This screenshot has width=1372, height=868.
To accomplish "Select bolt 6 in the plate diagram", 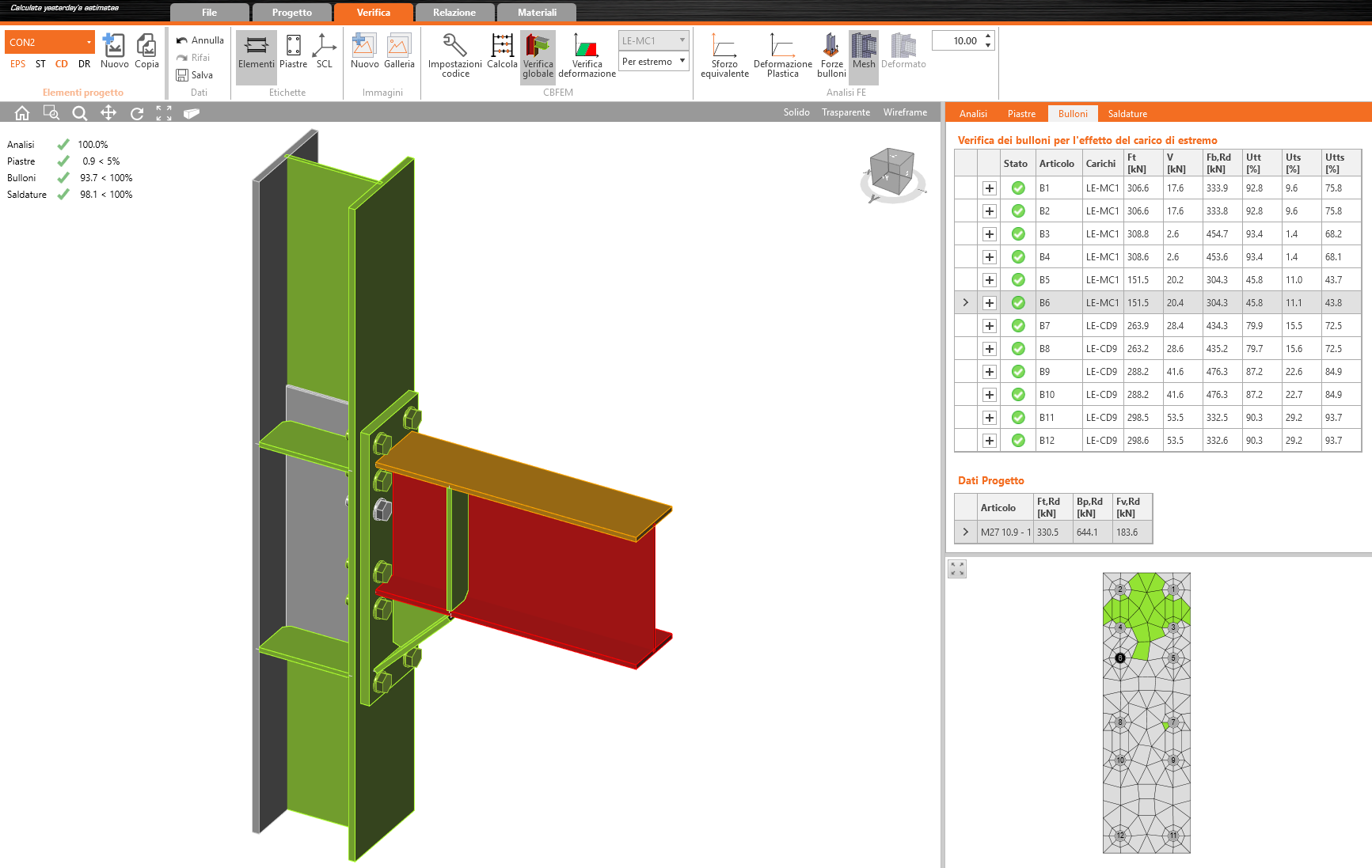I will click(x=1119, y=658).
